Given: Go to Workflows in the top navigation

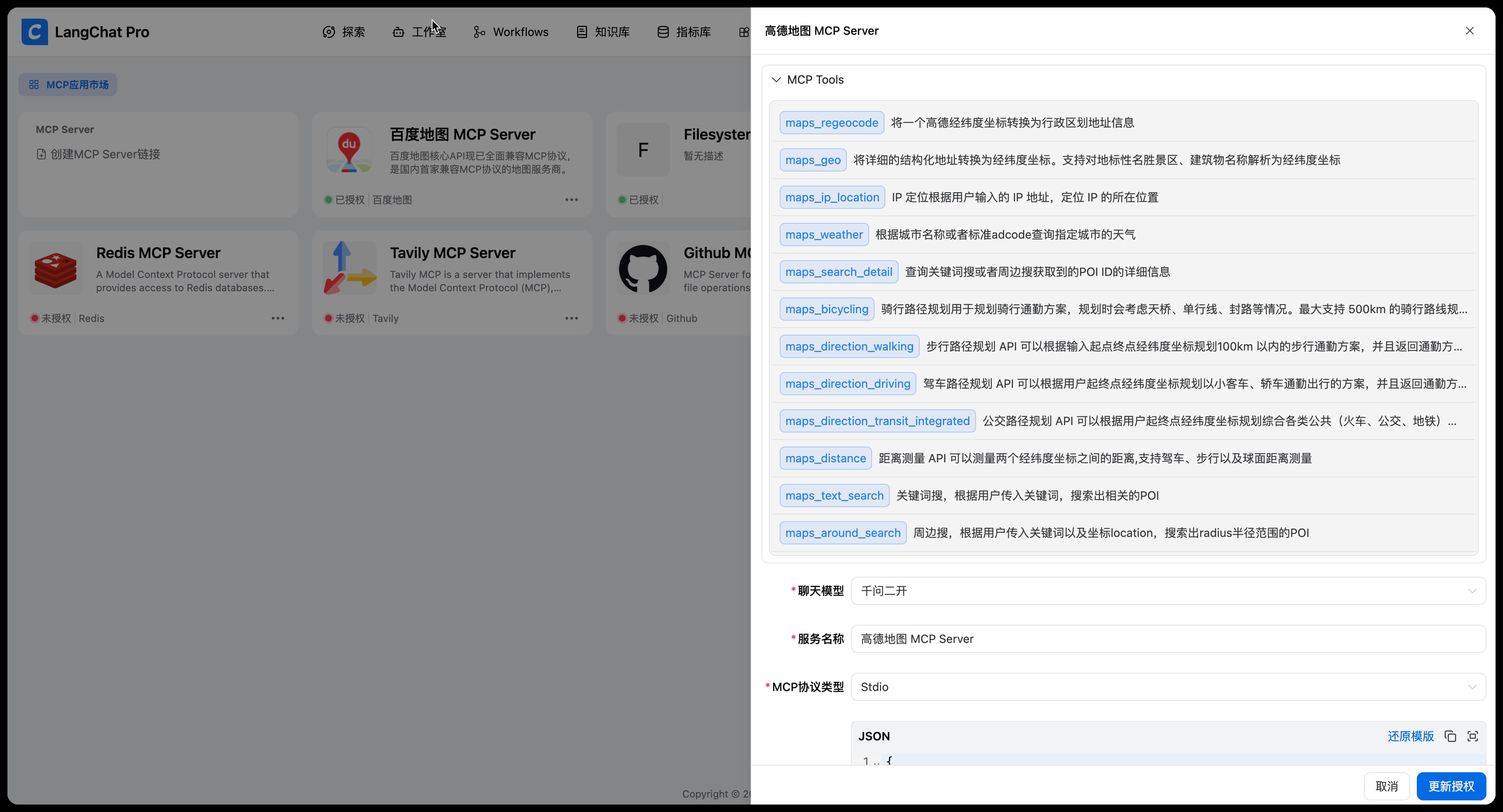Looking at the screenshot, I should pos(510,32).
